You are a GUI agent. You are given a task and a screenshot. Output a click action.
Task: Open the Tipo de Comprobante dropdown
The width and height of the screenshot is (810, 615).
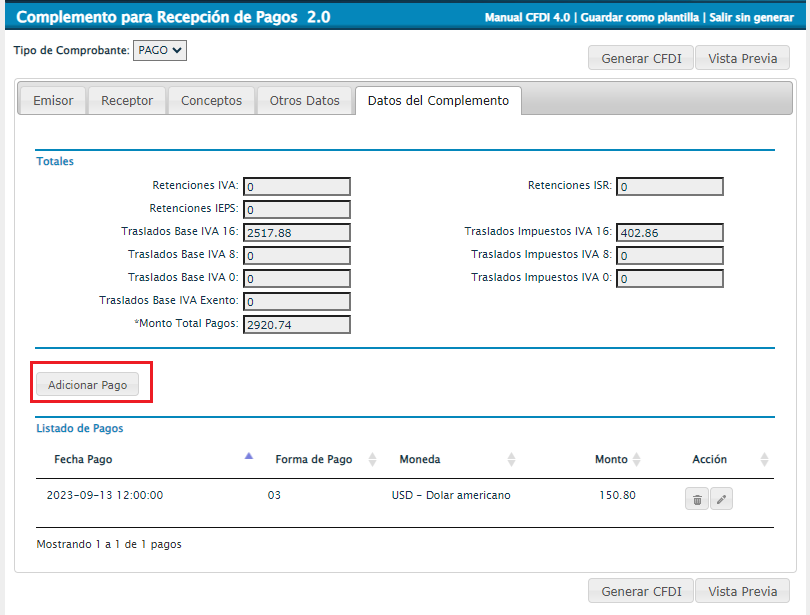(160, 51)
